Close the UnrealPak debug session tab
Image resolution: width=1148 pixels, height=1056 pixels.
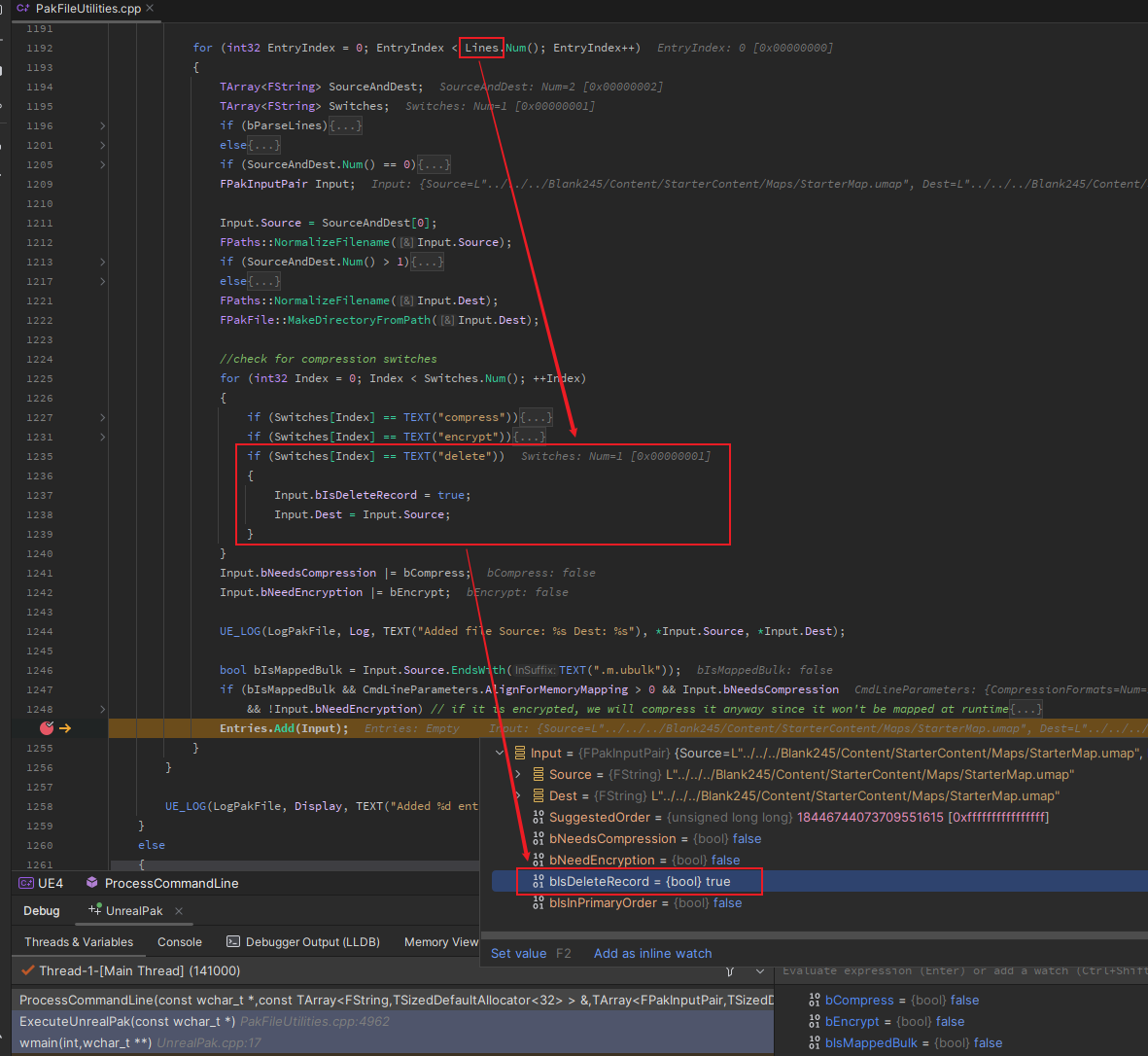[179, 911]
